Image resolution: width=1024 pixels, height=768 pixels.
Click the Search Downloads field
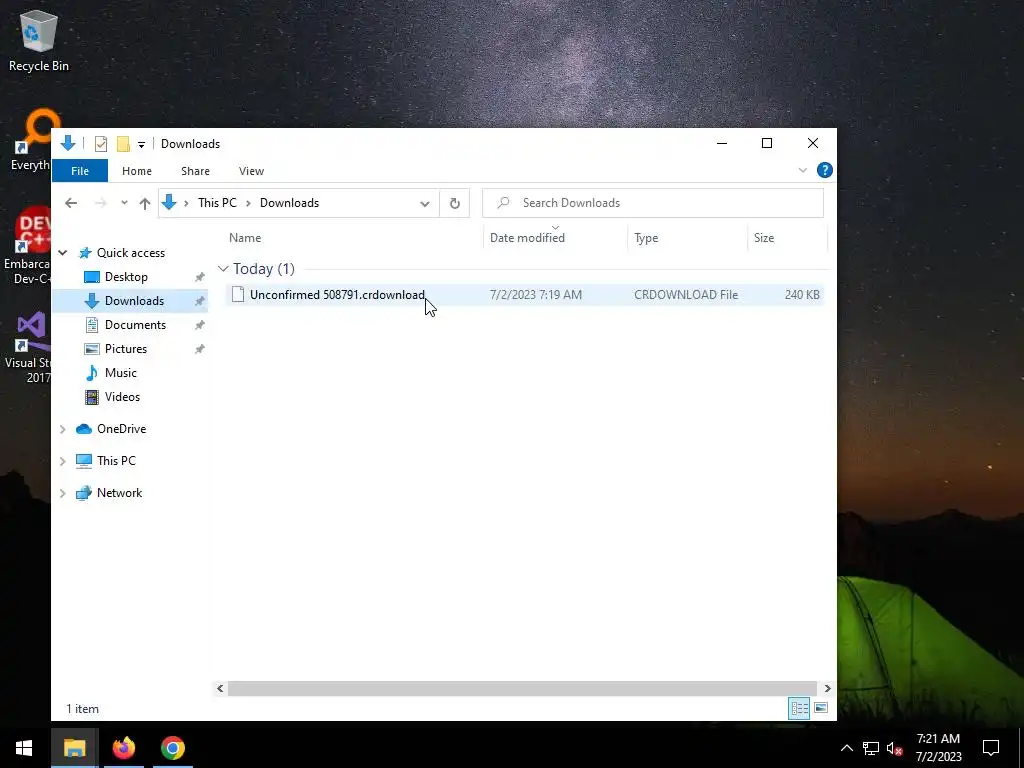point(653,203)
